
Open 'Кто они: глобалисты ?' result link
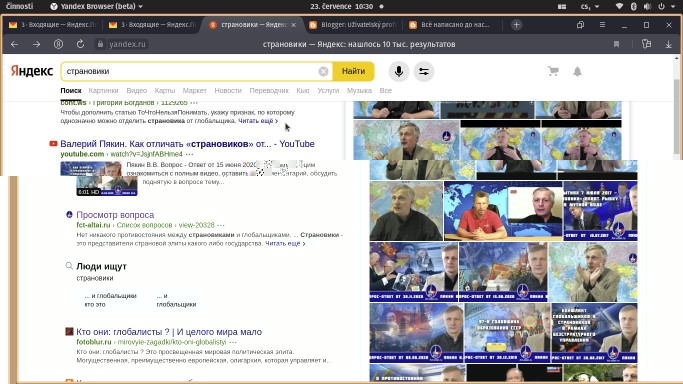[x=169, y=332]
